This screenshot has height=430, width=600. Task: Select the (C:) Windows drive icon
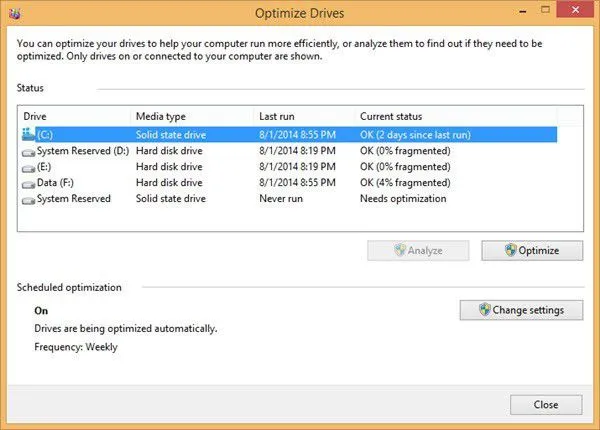tap(28, 134)
